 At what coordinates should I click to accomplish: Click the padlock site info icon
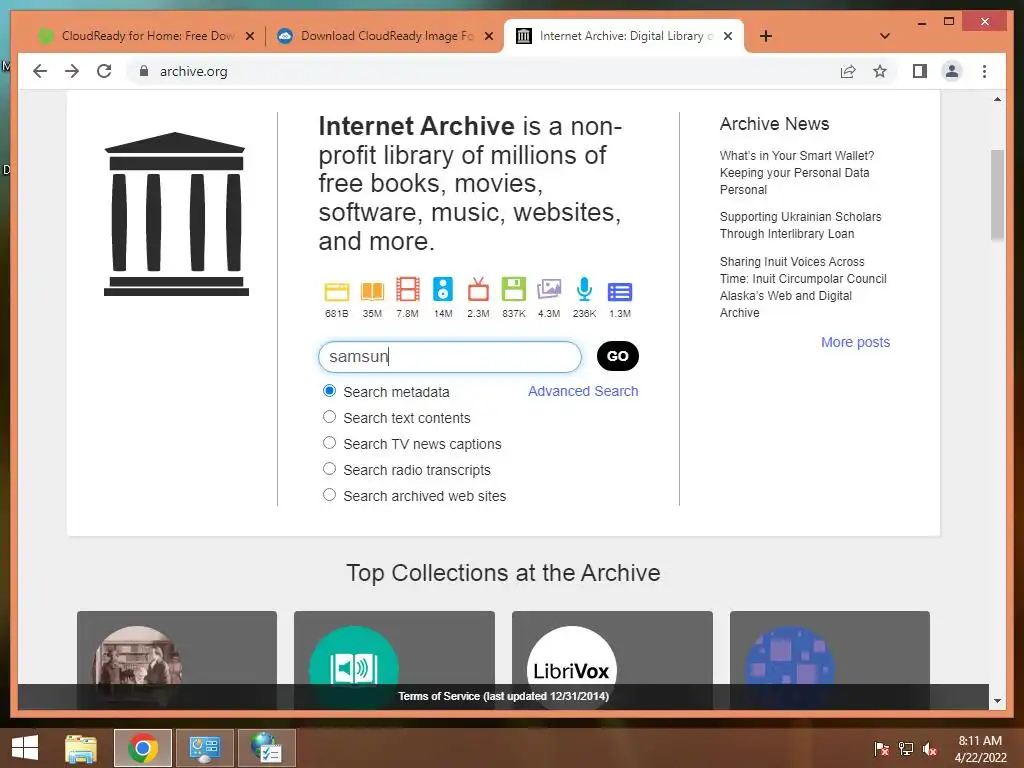tap(144, 71)
